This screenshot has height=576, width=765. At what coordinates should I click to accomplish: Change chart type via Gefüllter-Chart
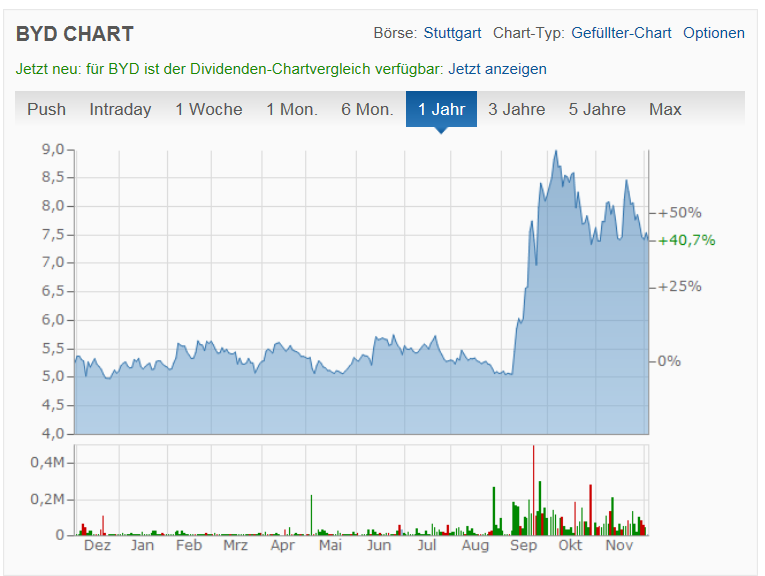621,33
